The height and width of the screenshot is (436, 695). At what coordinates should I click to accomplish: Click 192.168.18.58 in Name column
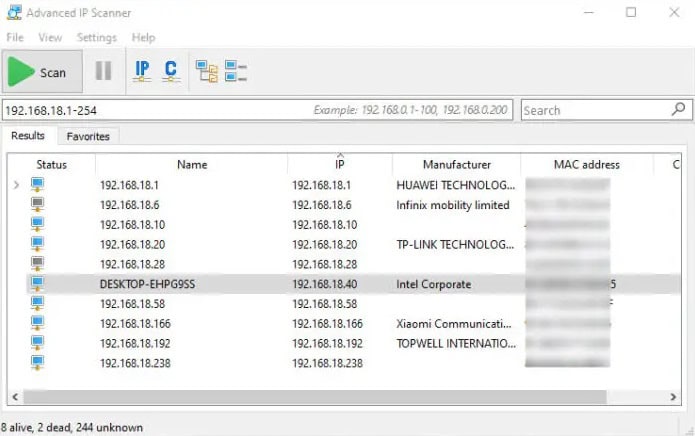pos(132,304)
